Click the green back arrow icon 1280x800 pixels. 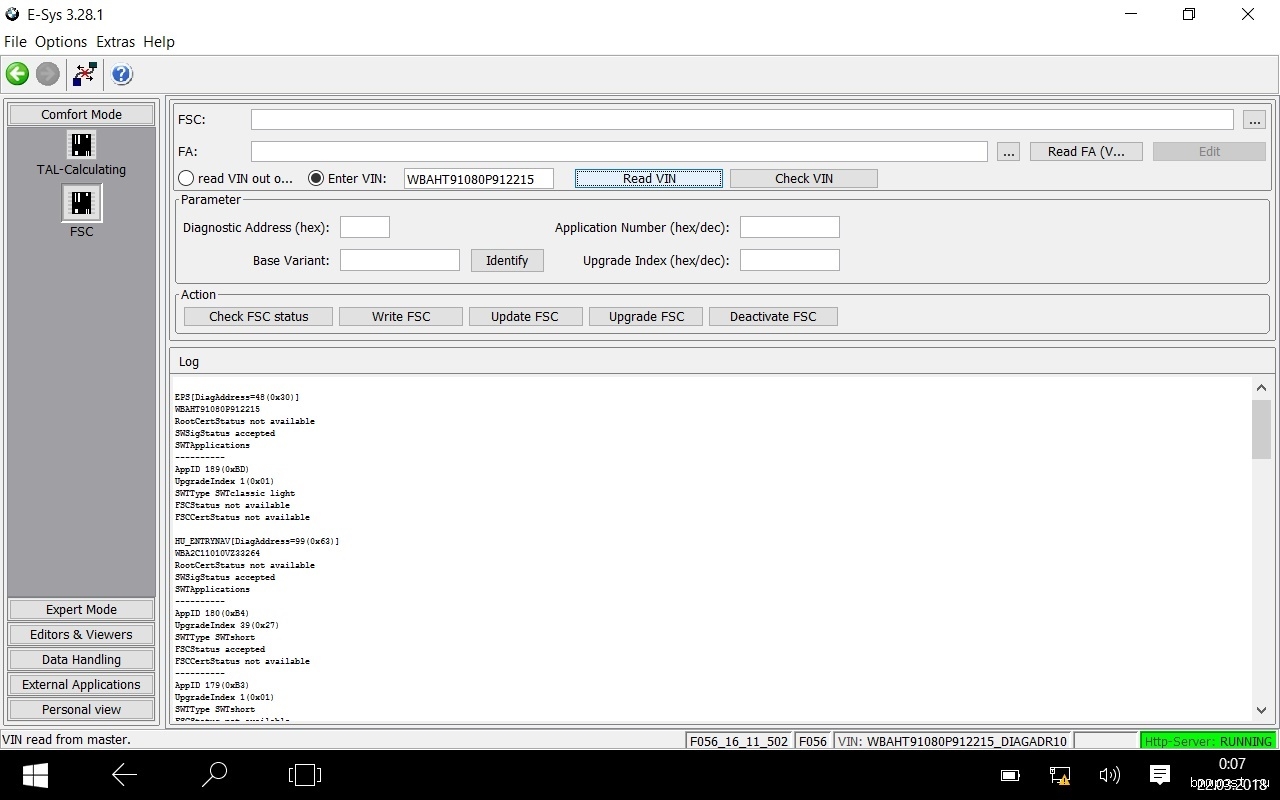tap(17, 74)
